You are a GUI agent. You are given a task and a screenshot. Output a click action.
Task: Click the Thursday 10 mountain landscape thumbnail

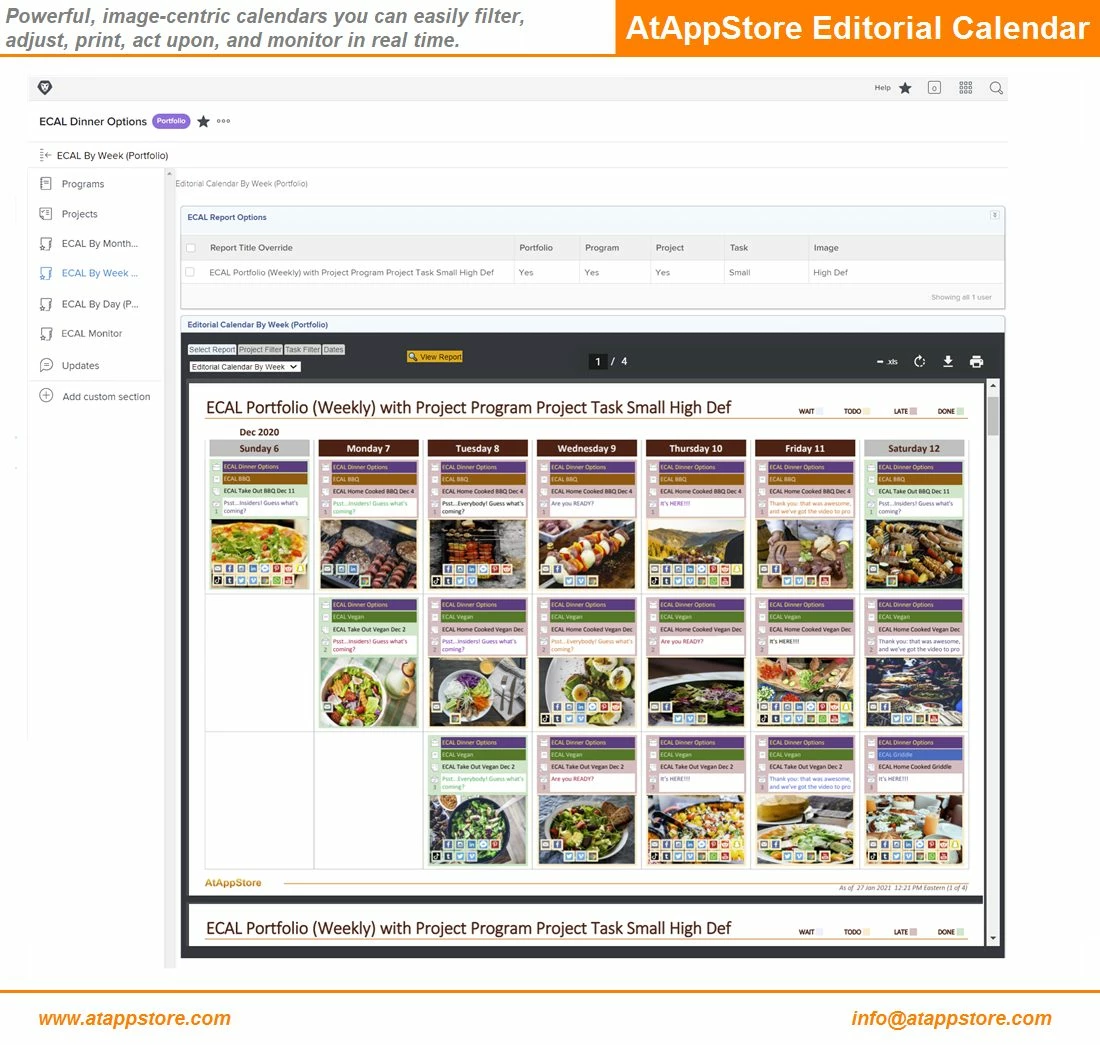pos(696,553)
